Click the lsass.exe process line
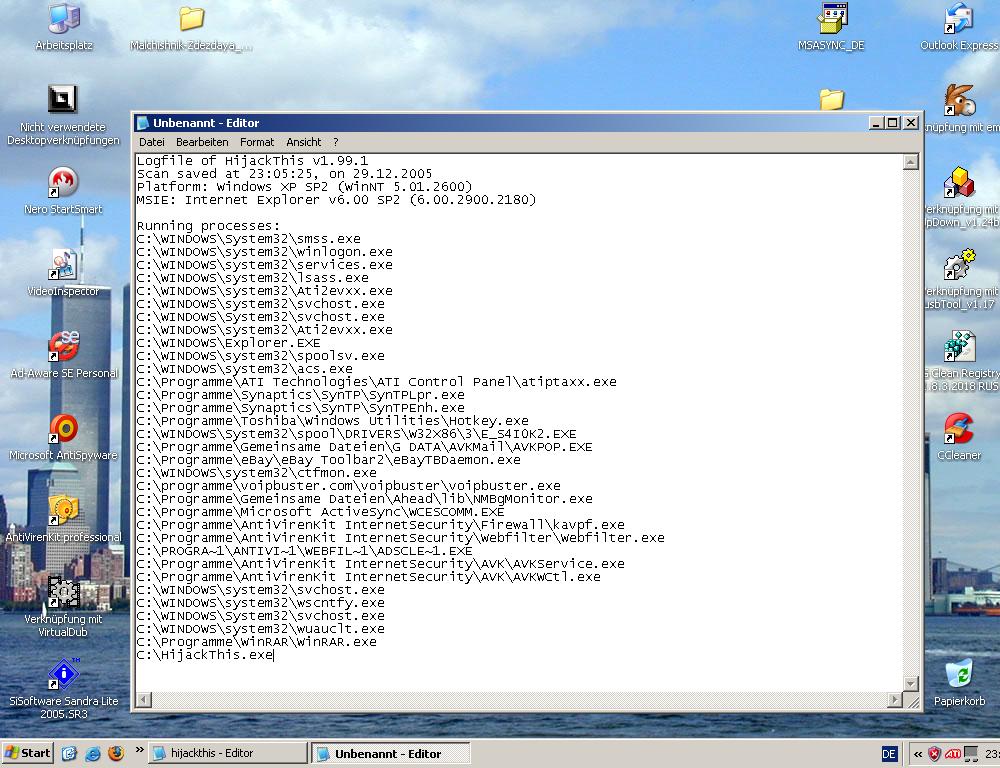Screen dimensions: 1000x768 click(253, 277)
